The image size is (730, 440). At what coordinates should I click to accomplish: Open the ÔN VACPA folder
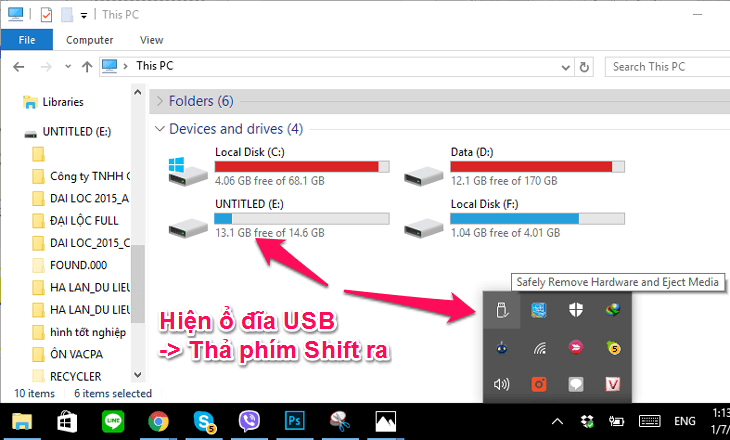pos(68,354)
